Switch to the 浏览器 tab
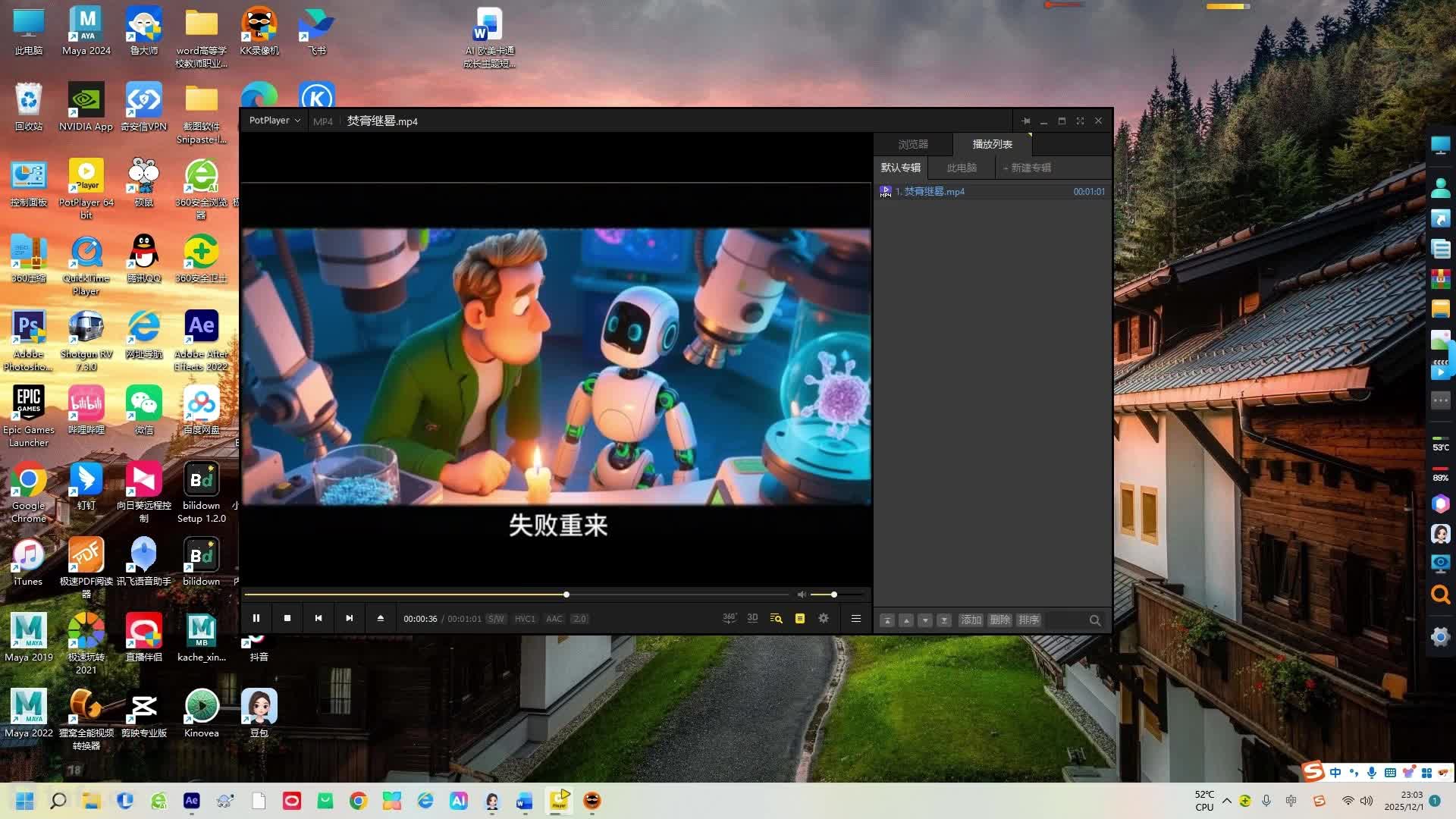Image resolution: width=1456 pixels, height=819 pixels. [913, 144]
